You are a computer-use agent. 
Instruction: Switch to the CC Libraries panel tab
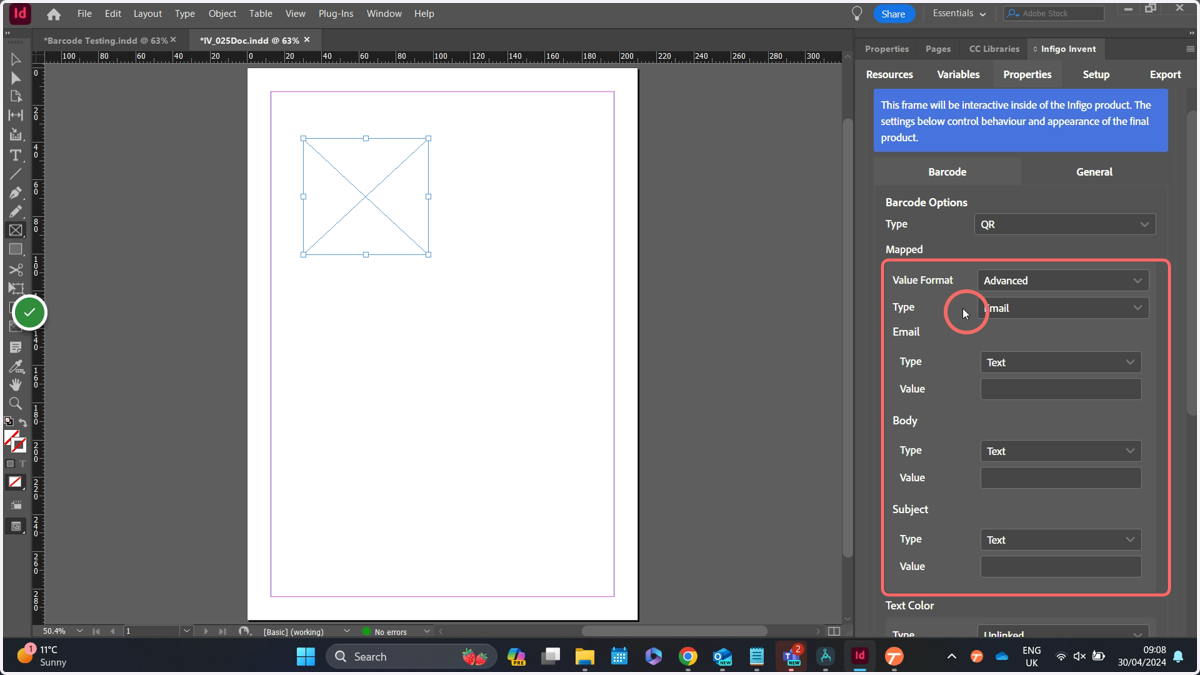[994, 49]
